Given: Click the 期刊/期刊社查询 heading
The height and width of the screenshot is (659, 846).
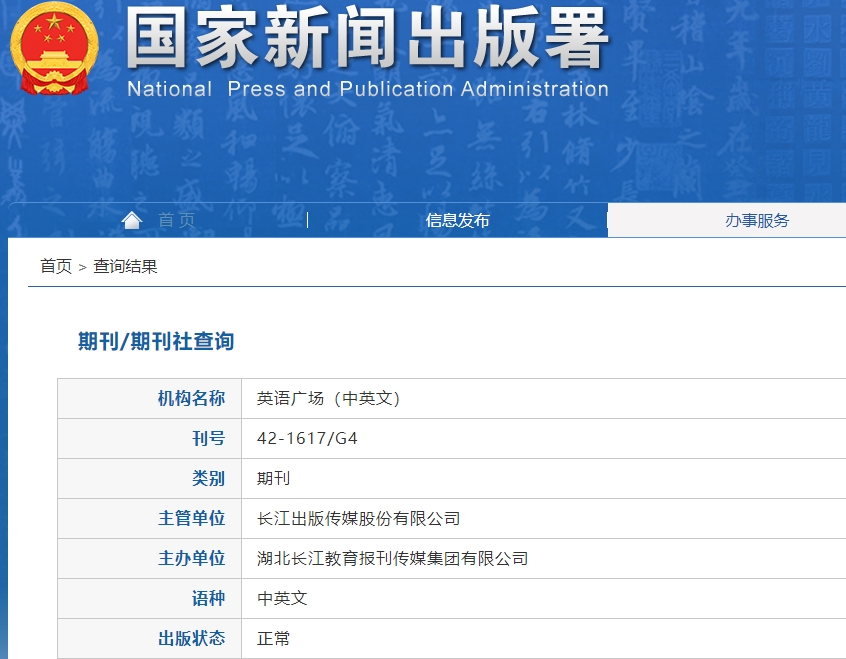Looking at the screenshot, I should 156,341.
